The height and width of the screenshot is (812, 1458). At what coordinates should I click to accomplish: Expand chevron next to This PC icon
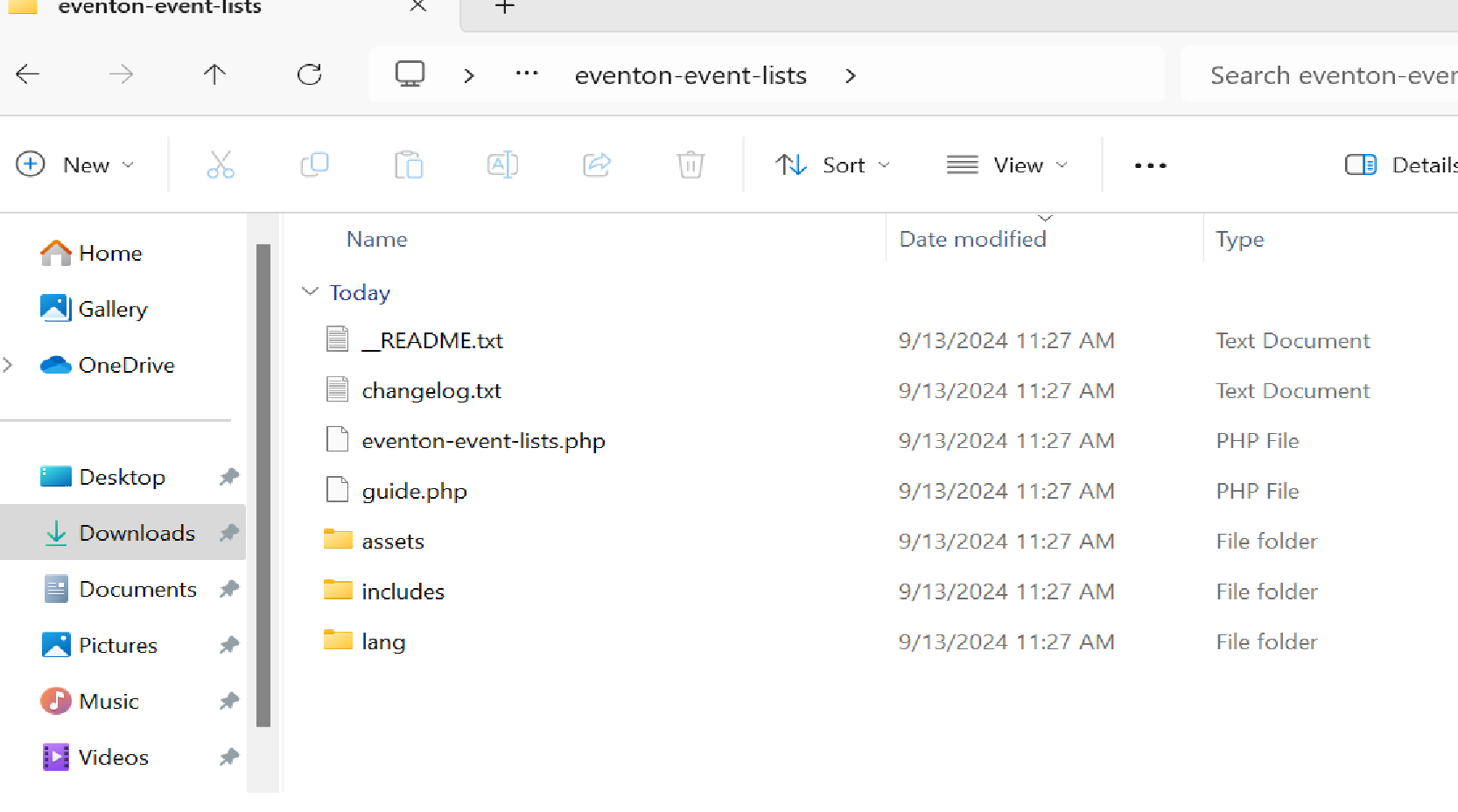pyautogui.click(x=469, y=76)
